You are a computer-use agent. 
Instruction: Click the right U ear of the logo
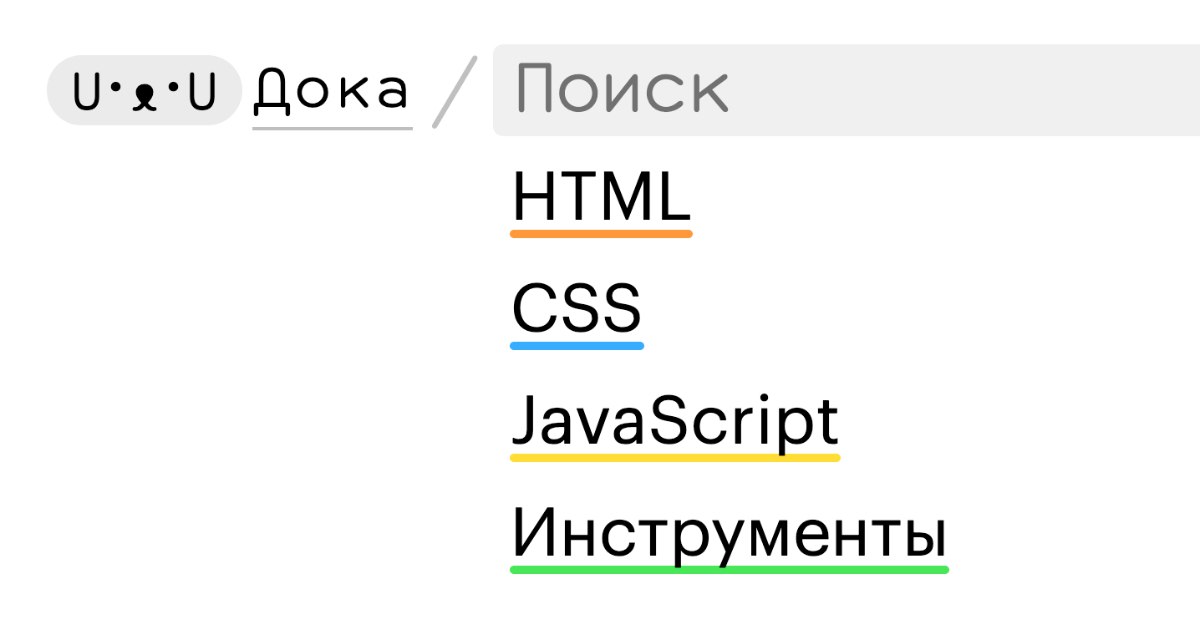(203, 92)
